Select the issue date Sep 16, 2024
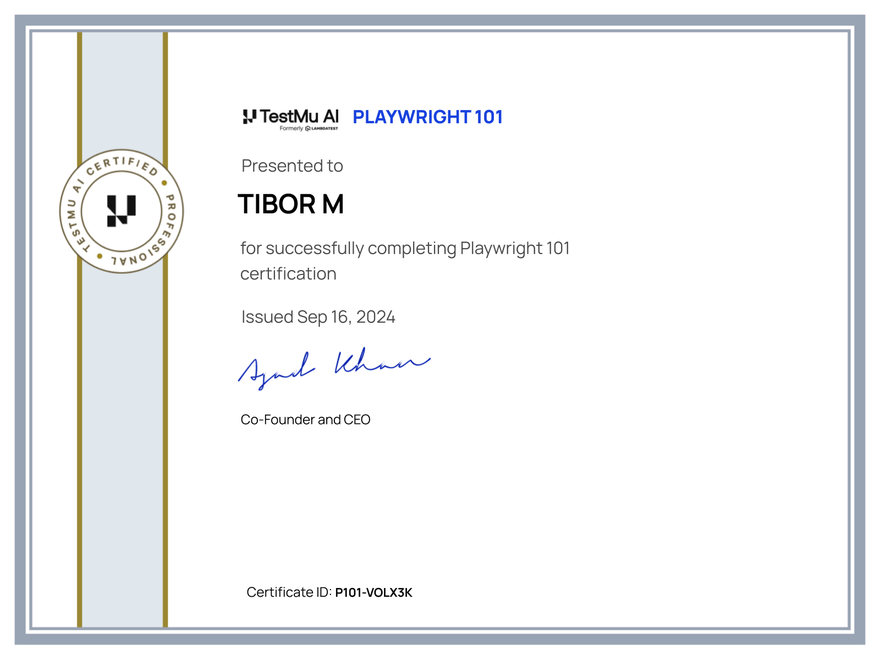 [346, 317]
